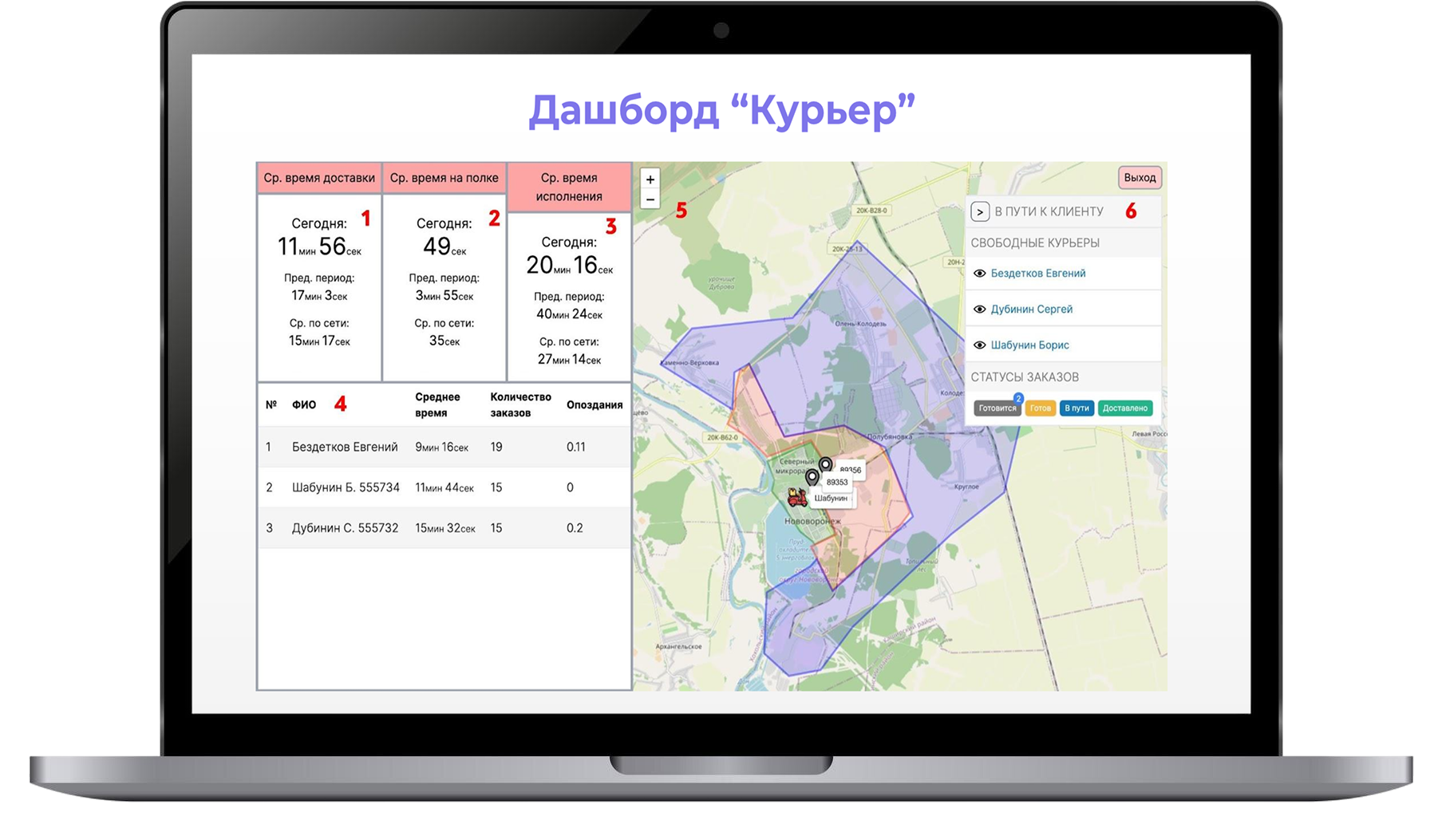Select the Ср. время на полке header

point(444,178)
